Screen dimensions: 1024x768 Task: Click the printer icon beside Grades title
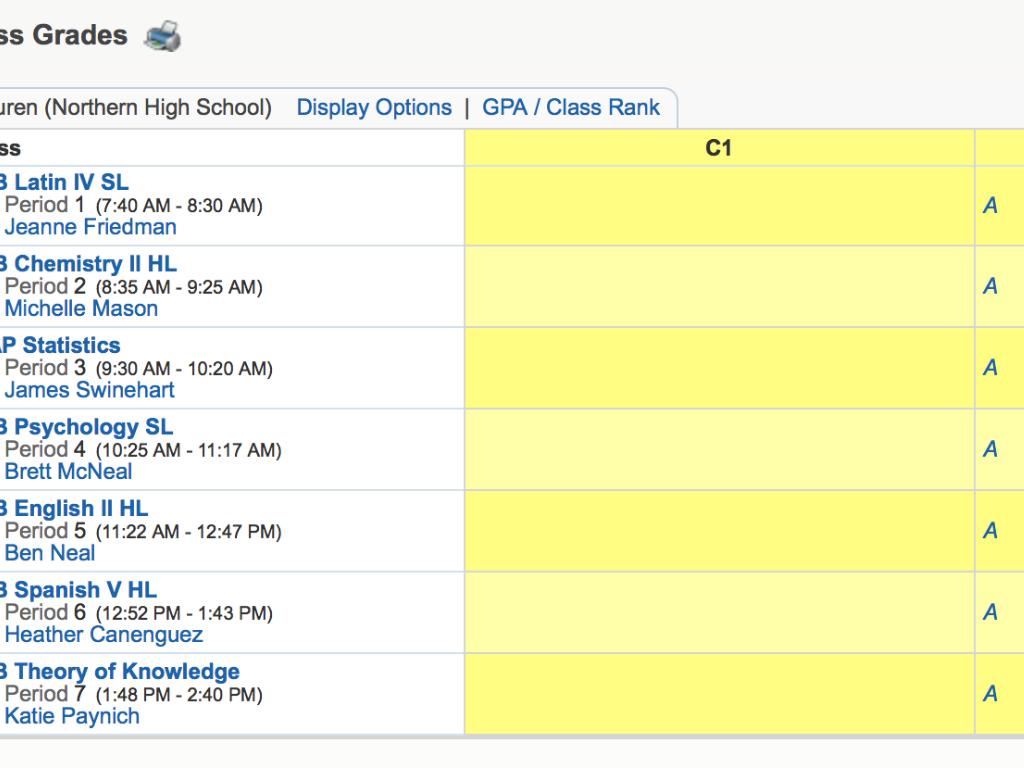(x=162, y=37)
